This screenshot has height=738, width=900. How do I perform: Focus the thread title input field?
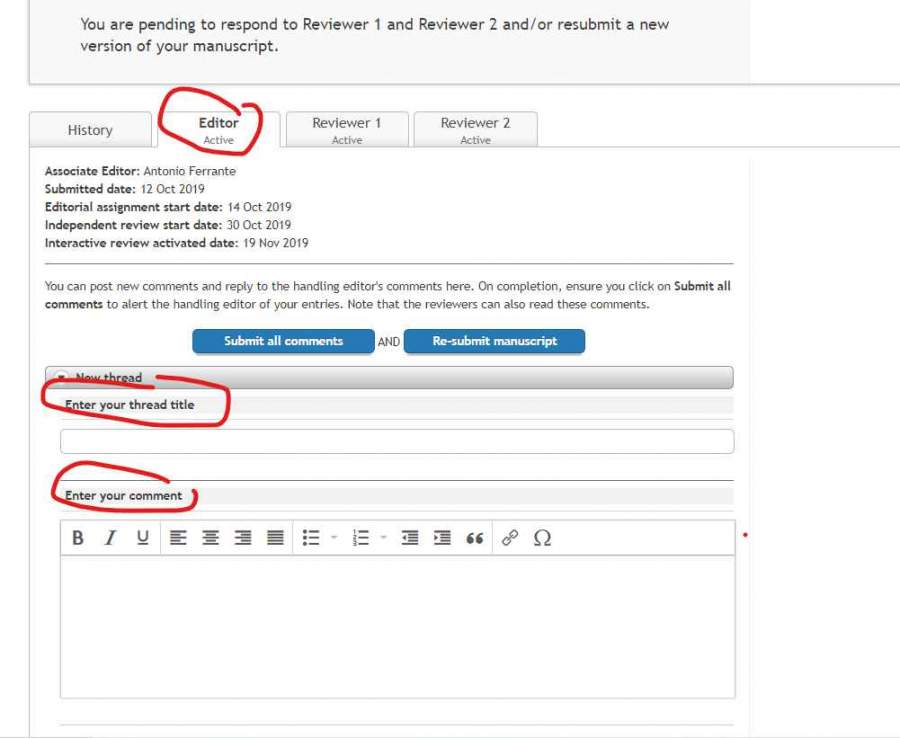point(397,441)
